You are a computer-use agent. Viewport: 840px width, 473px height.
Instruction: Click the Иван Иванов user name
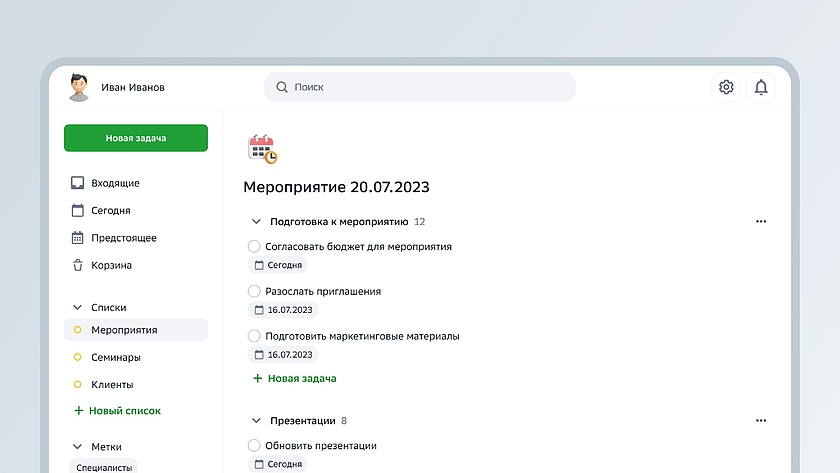coord(133,87)
